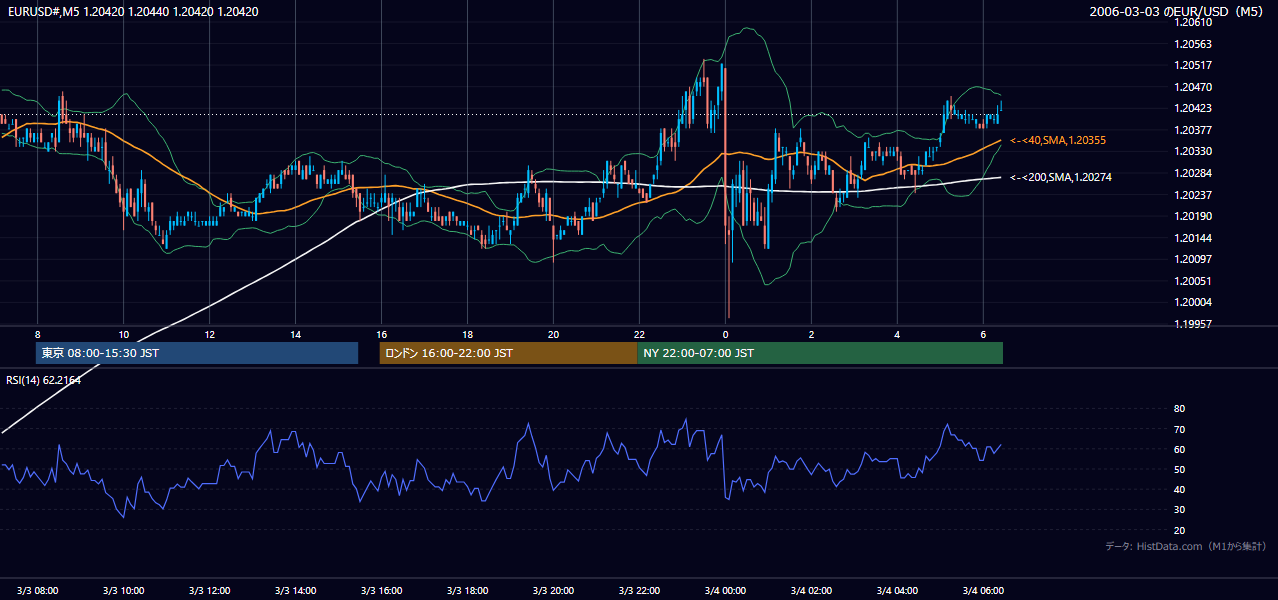This screenshot has height=600, width=1278.
Task: Click the 3/3 10:00 date label
Action: [x=123, y=590]
